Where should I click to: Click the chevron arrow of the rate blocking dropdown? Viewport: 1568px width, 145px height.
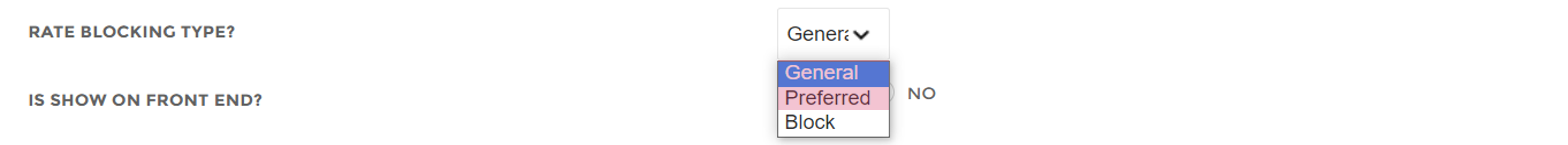[x=861, y=35]
